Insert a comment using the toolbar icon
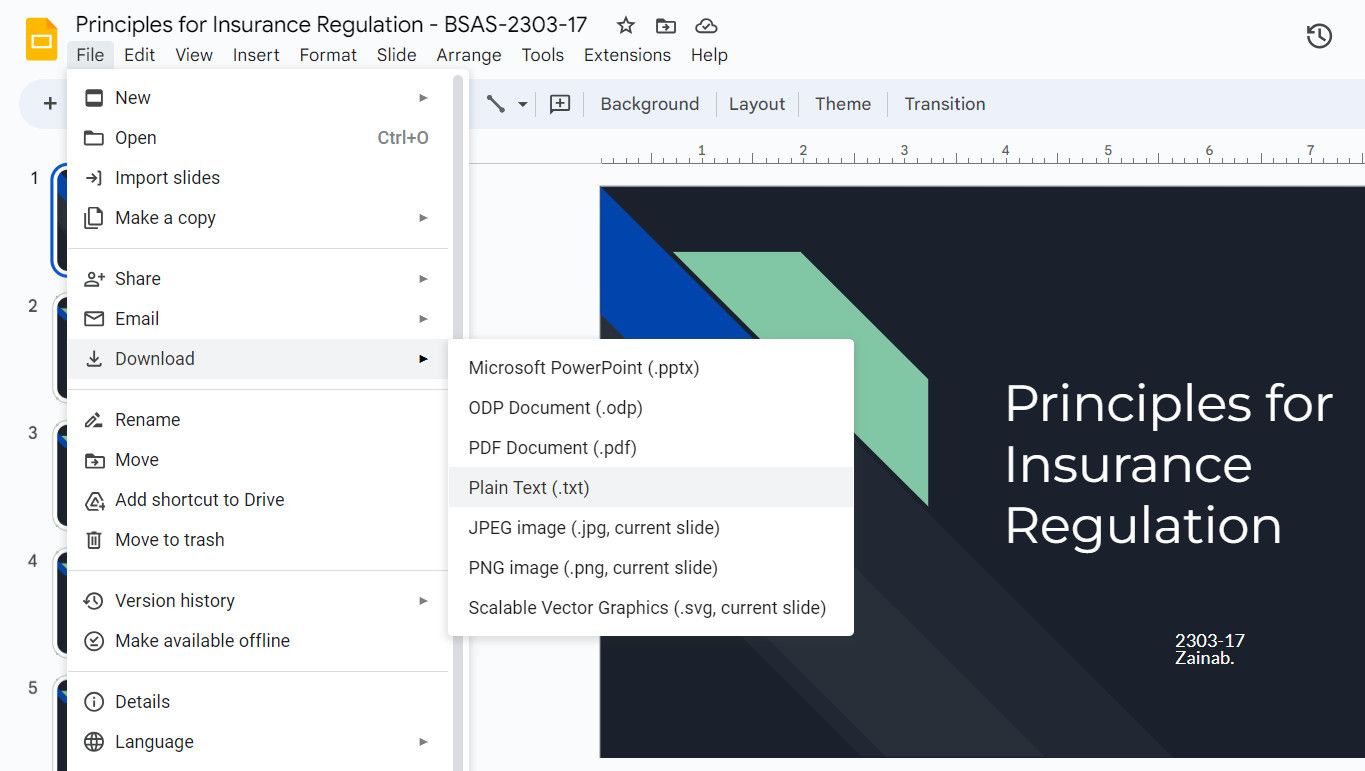 [560, 104]
